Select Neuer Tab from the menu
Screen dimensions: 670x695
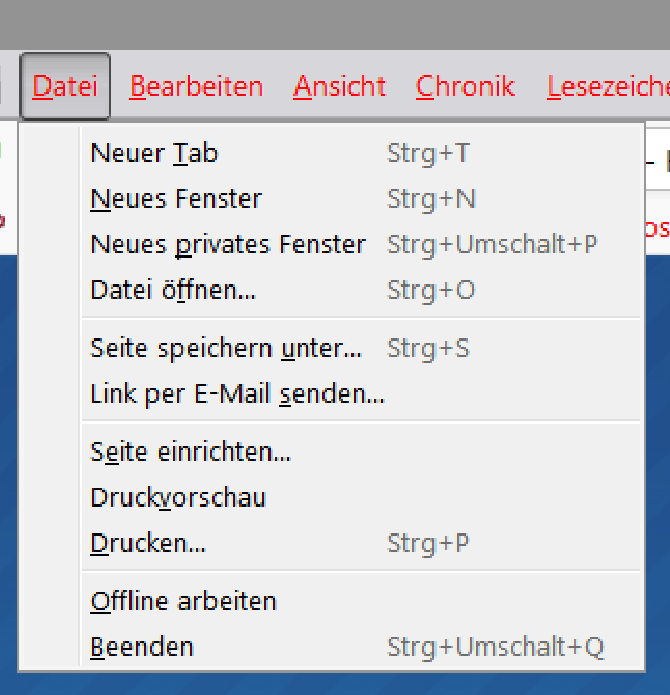(x=154, y=153)
